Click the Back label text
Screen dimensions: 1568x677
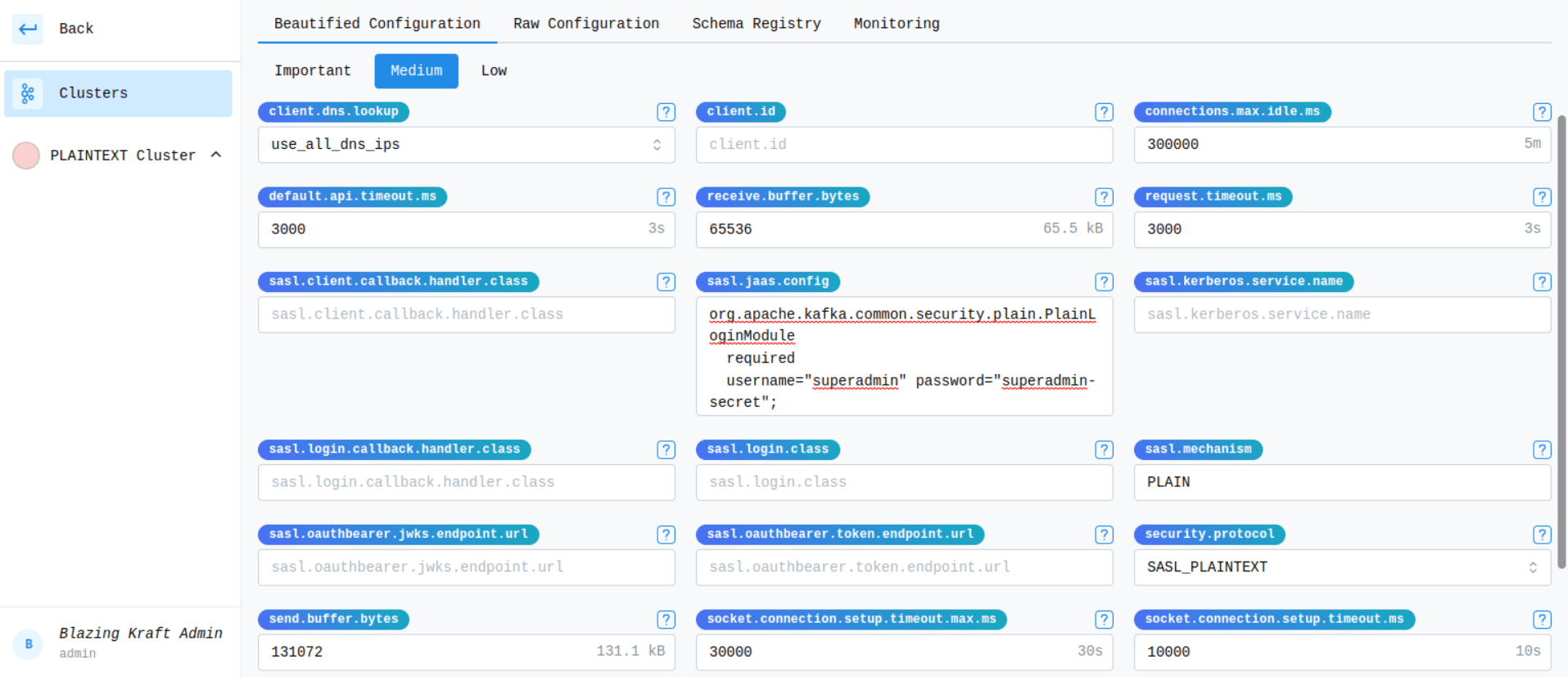(x=76, y=29)
